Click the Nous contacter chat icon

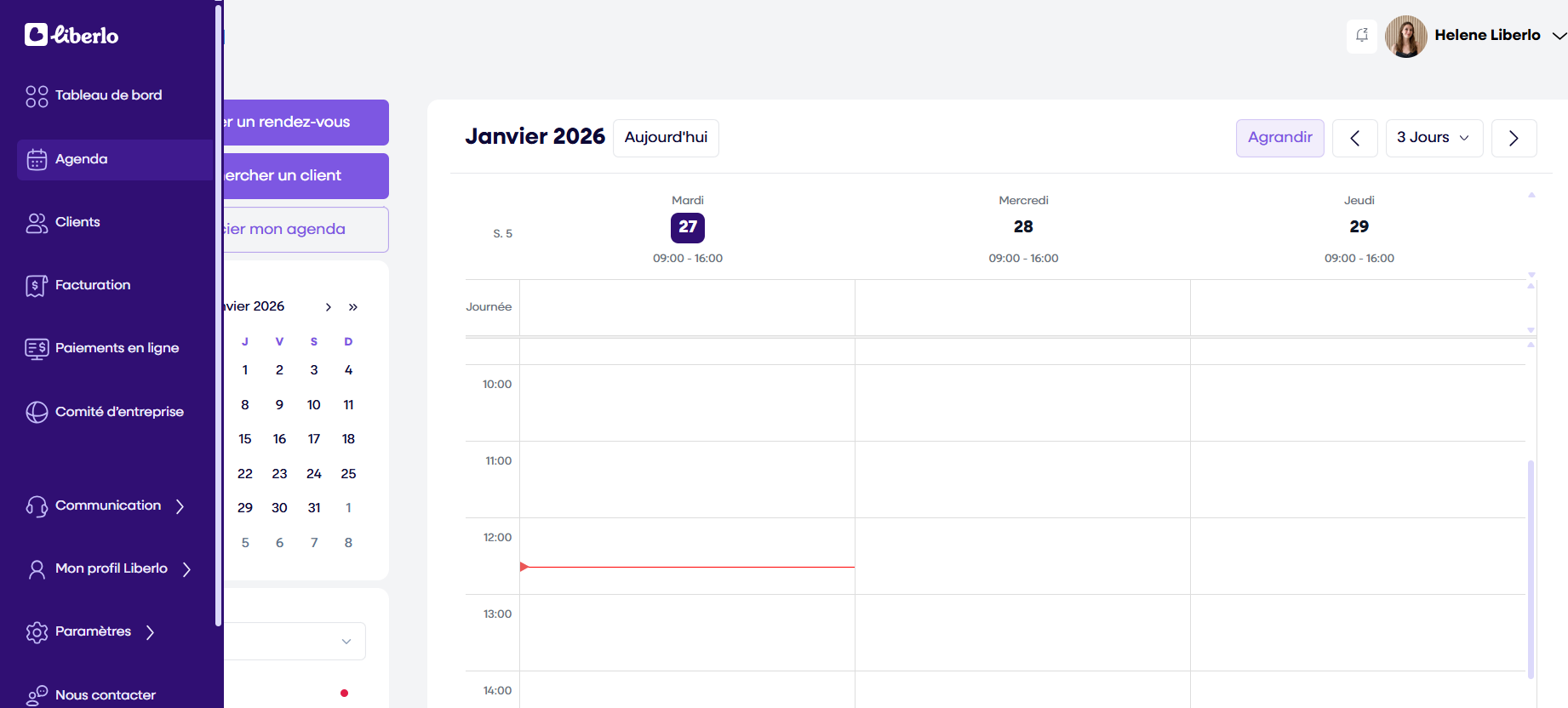[x=37, y=695]
